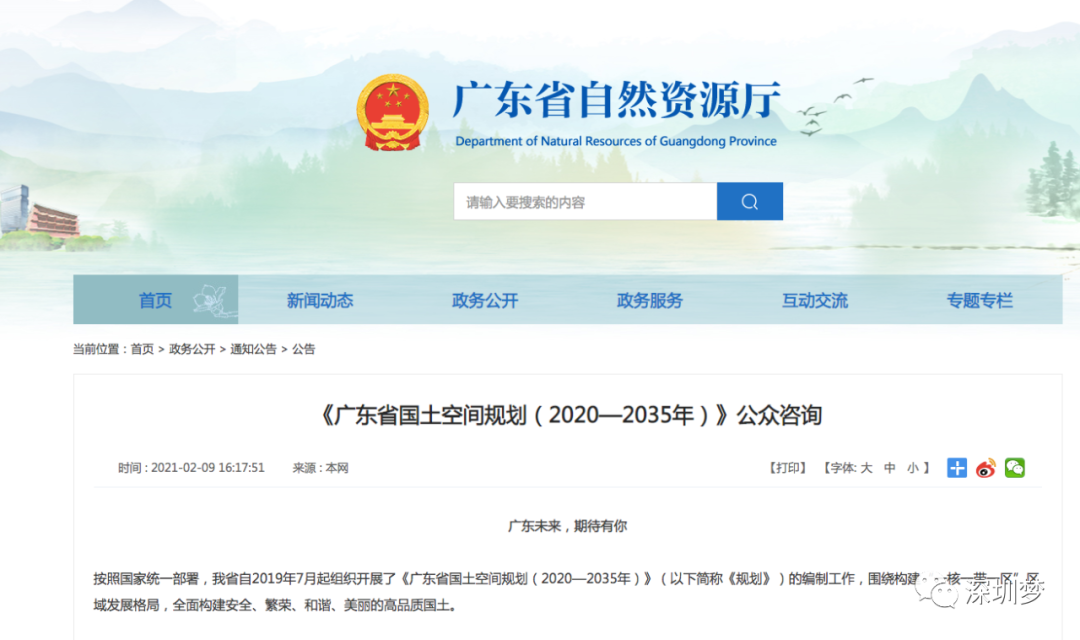The width and height of the screenshot is (1080, 640).
Task: Set font size to 中
Action: (x=889, y=468)
